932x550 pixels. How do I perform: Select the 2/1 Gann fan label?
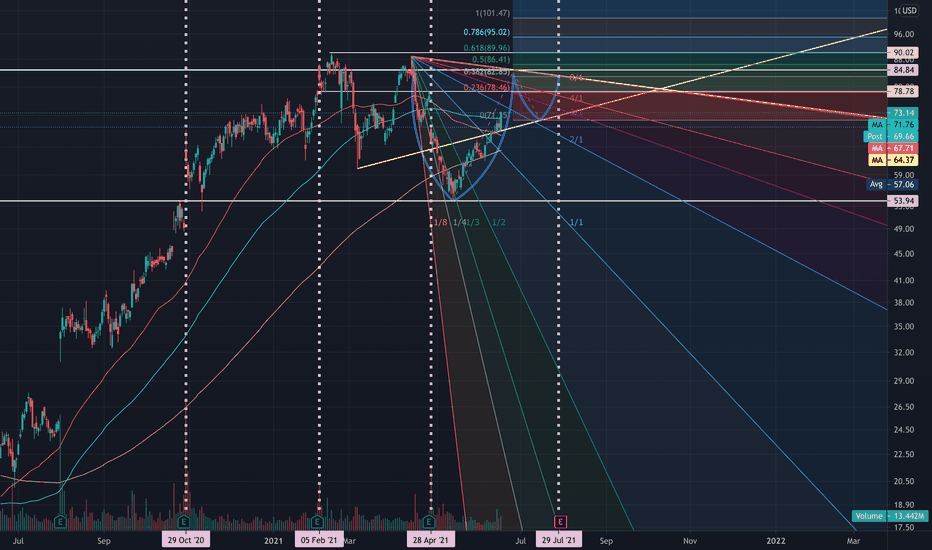pyautogui.click(x=577, y=140)
